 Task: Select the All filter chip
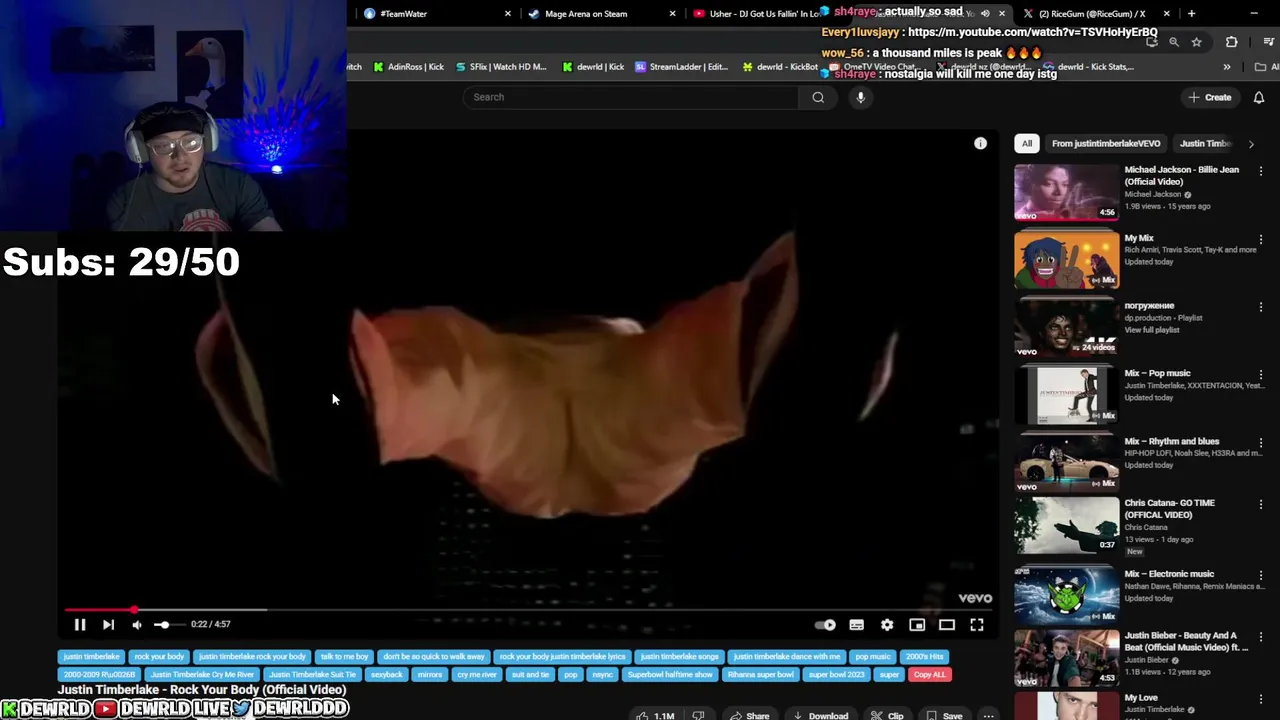click(1027, 144)
